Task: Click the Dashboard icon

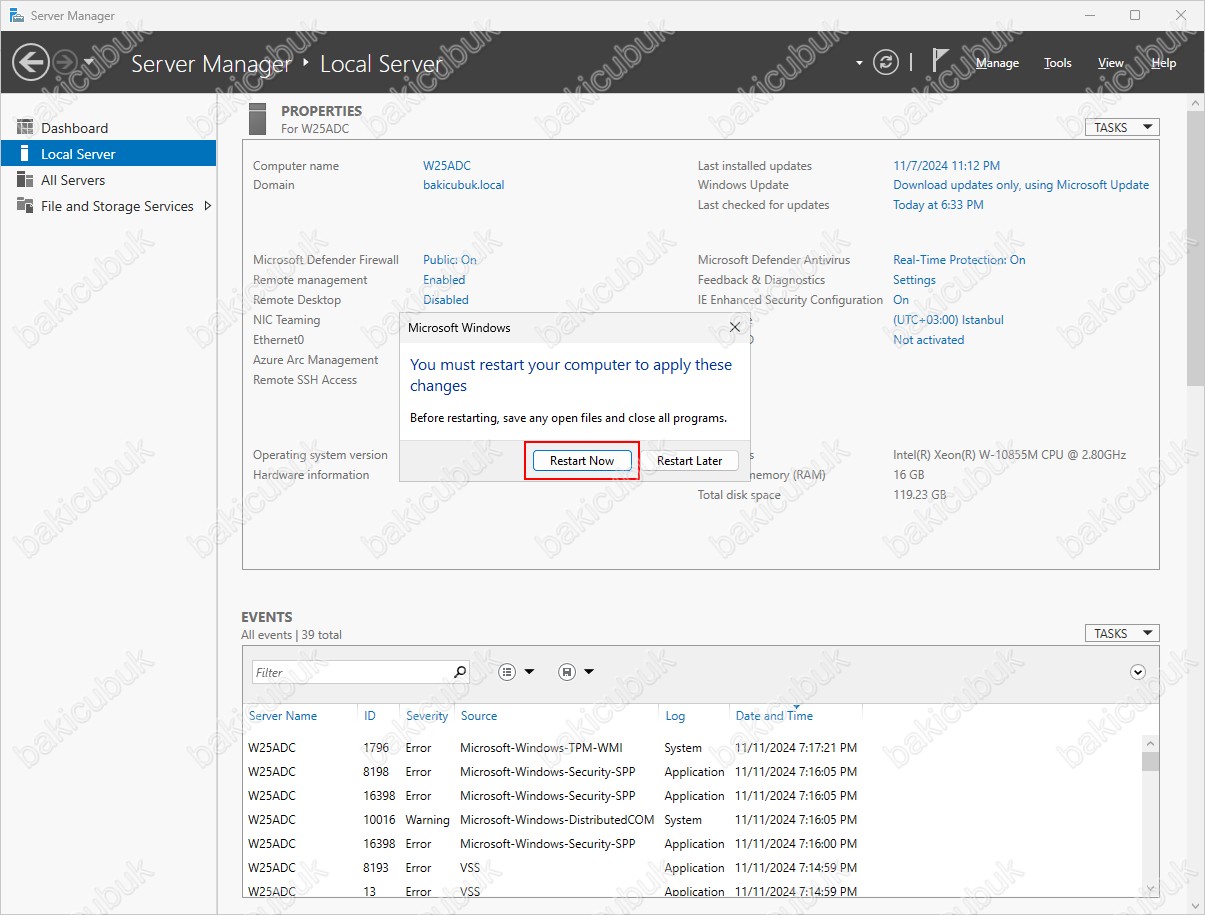Action: coord(25,128)
